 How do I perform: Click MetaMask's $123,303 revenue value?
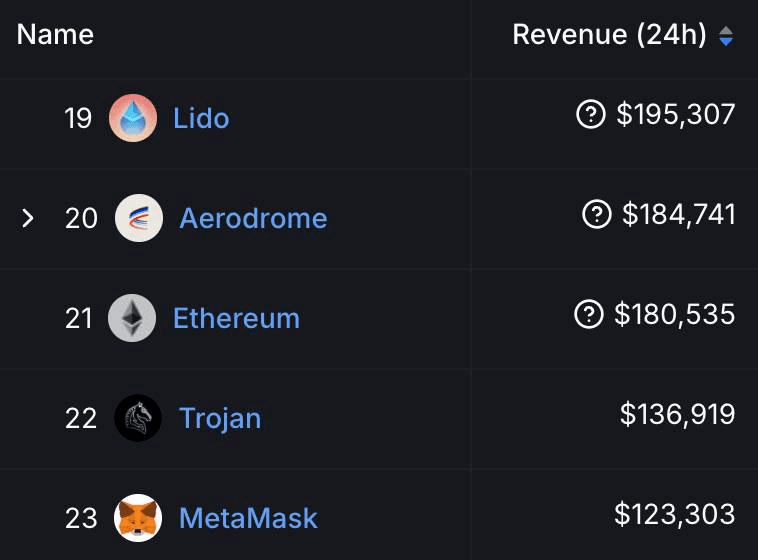[x=674, y=515]
